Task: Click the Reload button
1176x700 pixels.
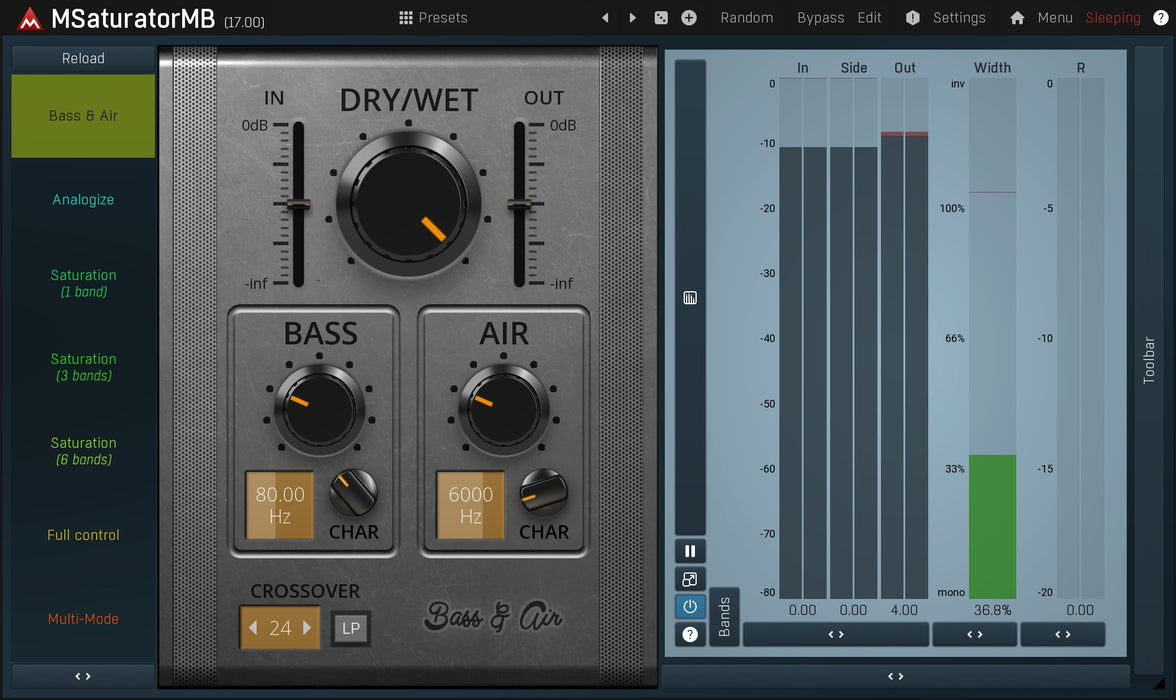Action: [83, 58]
